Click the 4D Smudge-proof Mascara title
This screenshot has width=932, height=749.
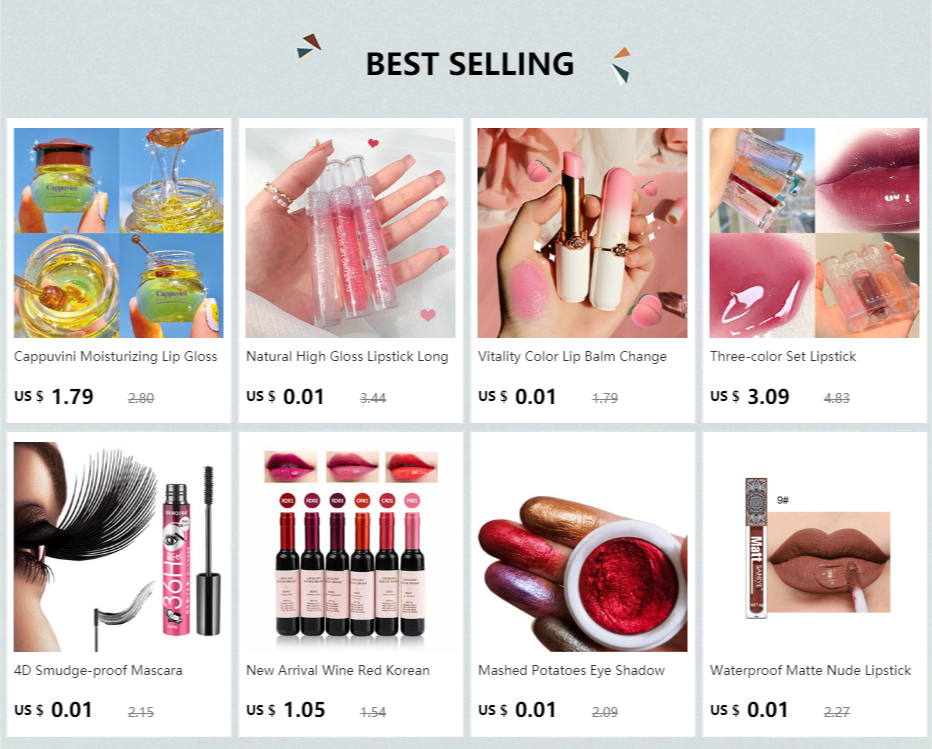coord(98,671)
